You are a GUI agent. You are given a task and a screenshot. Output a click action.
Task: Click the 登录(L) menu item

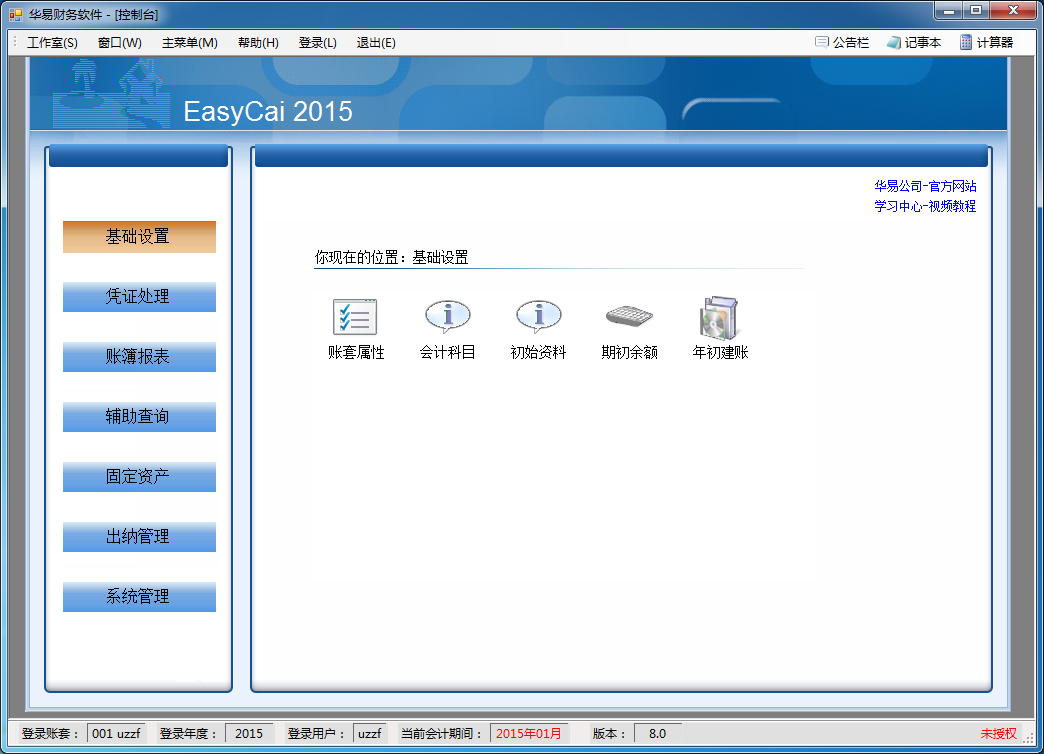point(318,43)
